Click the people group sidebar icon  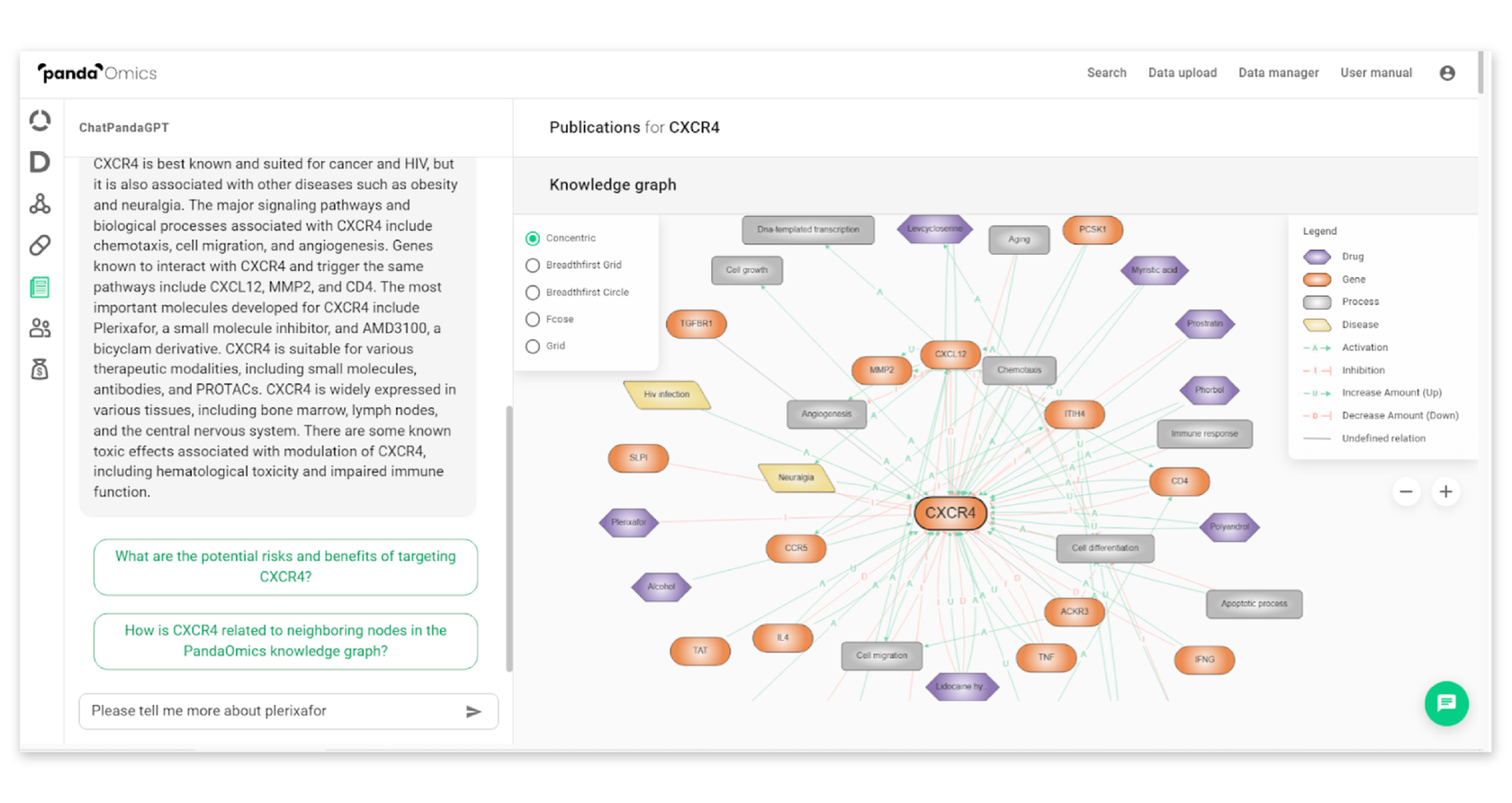40,329
